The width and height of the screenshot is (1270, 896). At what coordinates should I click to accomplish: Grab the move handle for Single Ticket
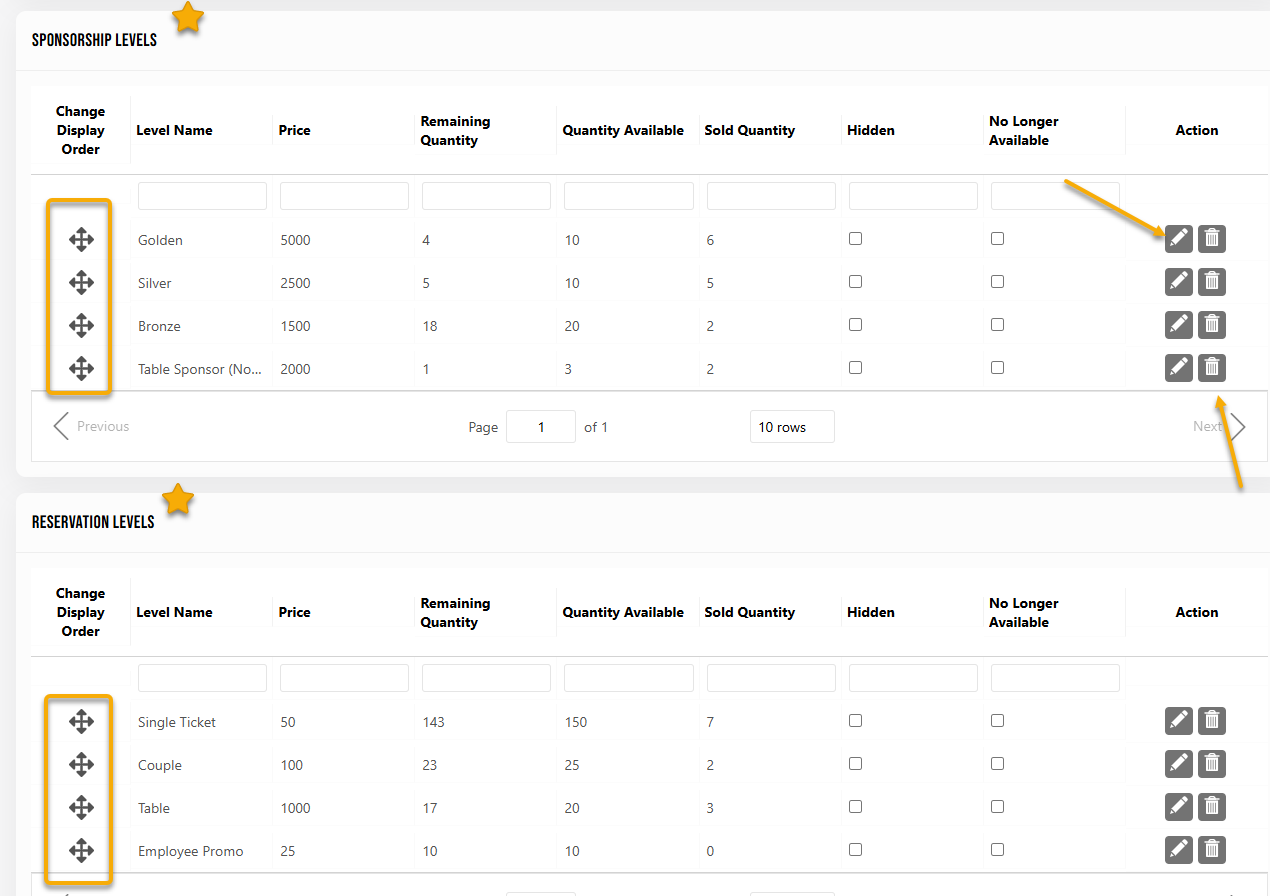pyautogui.click(x=81, y=721)
